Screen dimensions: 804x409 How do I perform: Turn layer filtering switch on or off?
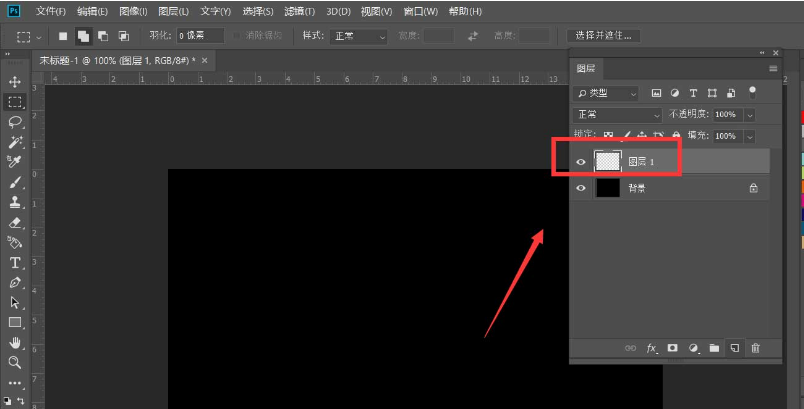pyautogui.click(x=752, y=92)
